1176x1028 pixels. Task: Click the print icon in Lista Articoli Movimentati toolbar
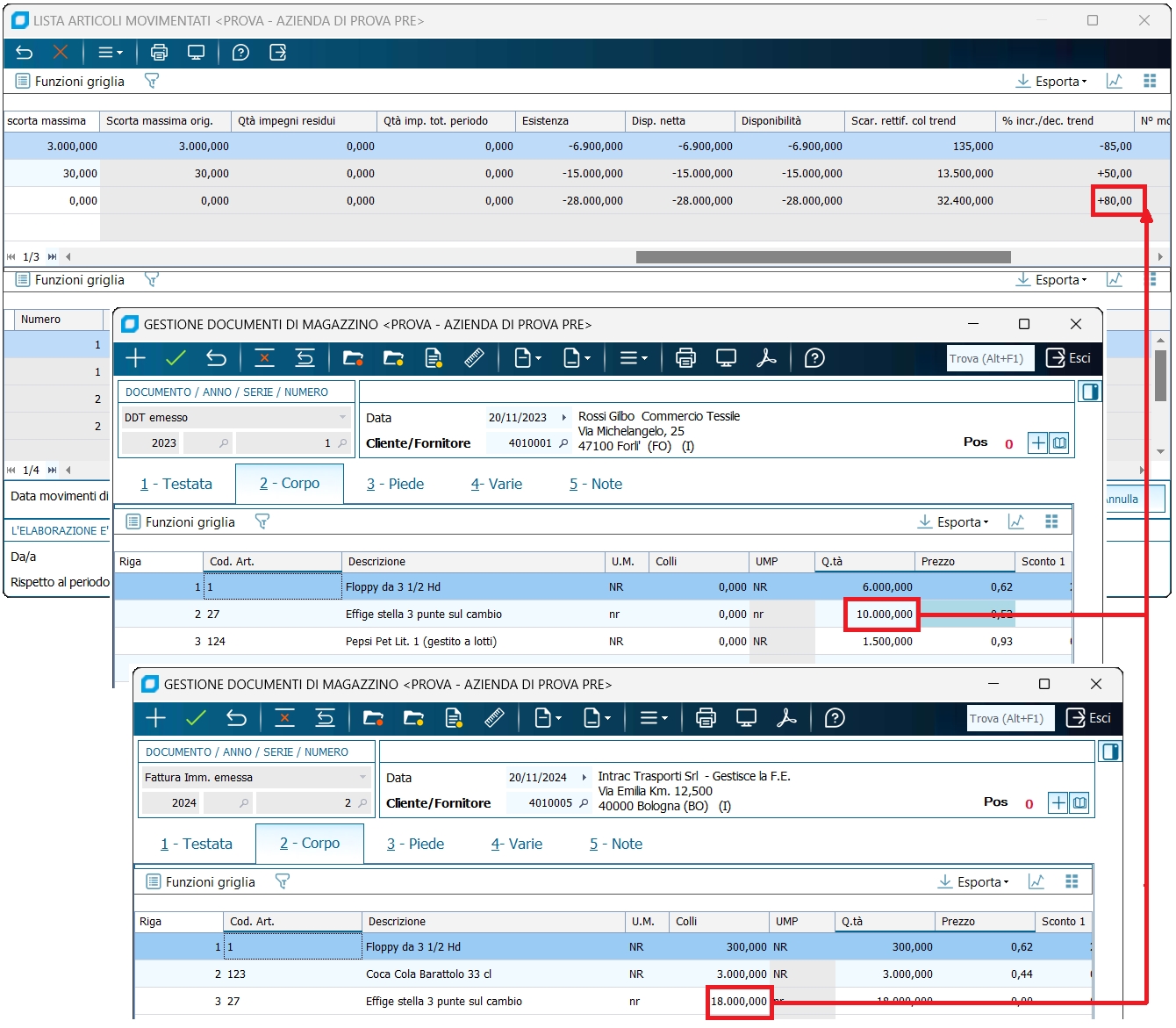(159, 53)
